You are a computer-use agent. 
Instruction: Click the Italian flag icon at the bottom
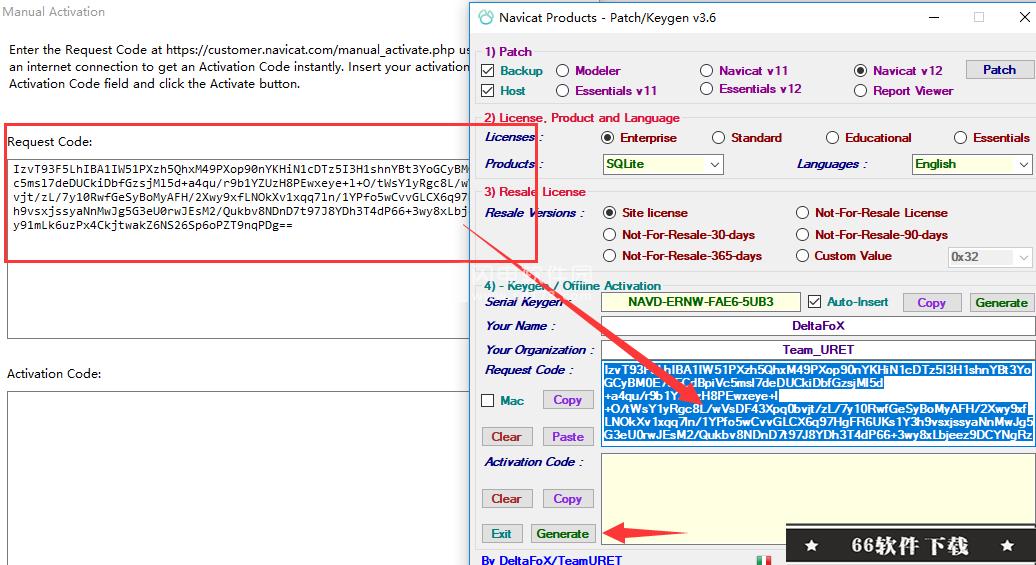(x=764, y=560)
